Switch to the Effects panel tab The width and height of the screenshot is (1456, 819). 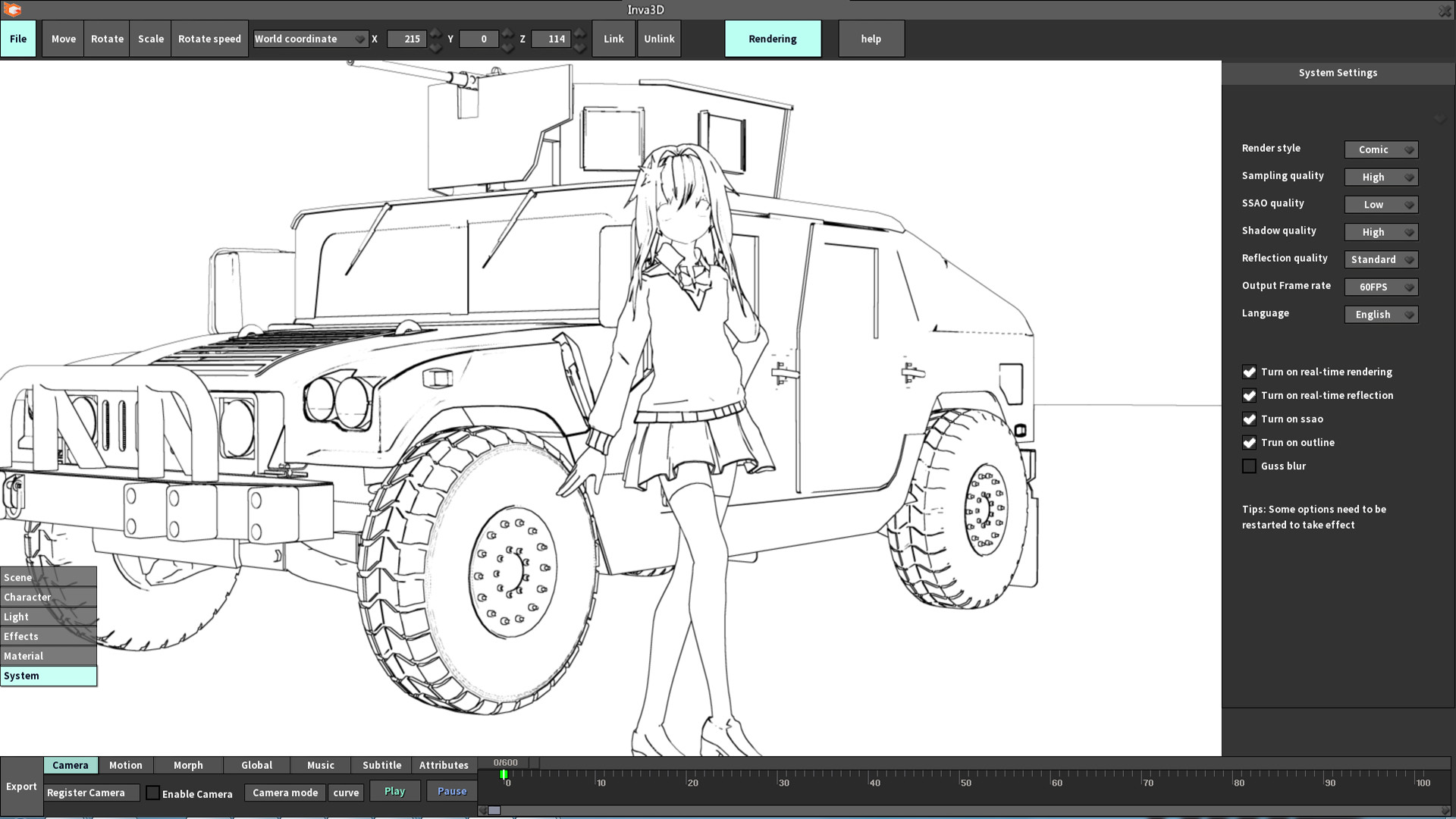(49, 636)
